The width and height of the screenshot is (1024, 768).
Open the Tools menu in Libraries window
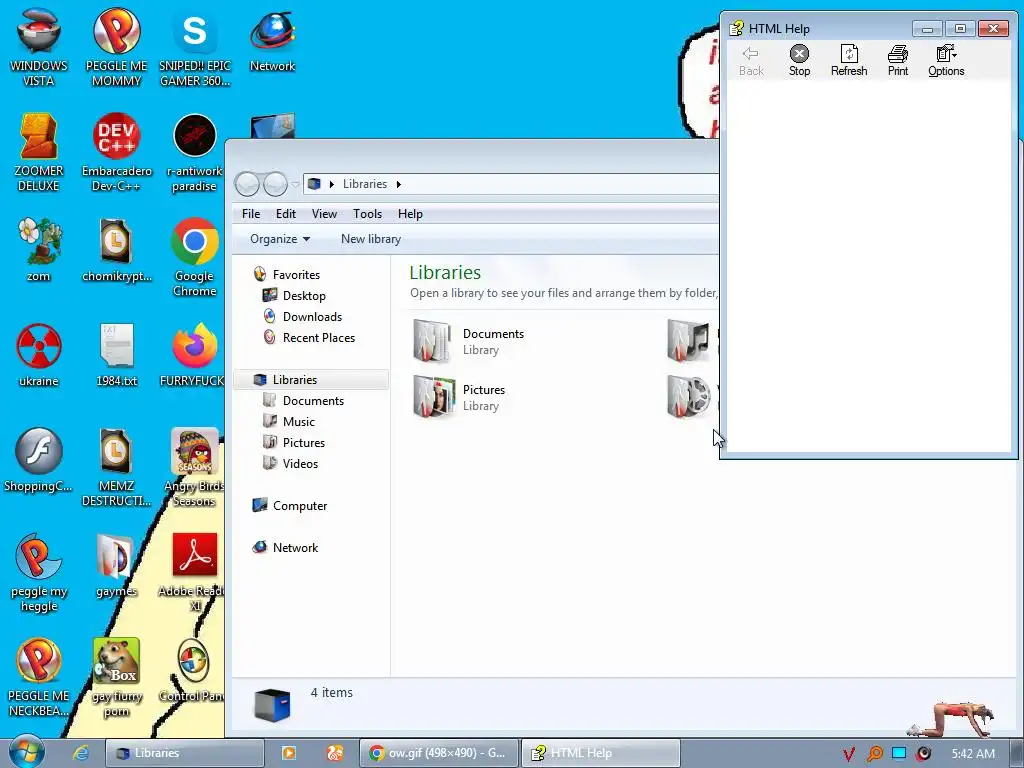tap(367, 214)
